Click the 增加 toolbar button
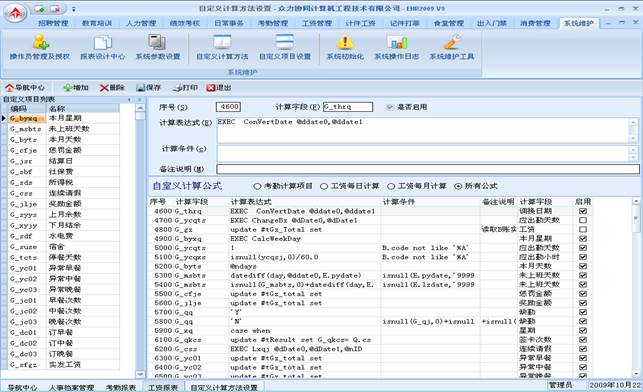The height and width of the screenshot is (392, 643). 76,88
